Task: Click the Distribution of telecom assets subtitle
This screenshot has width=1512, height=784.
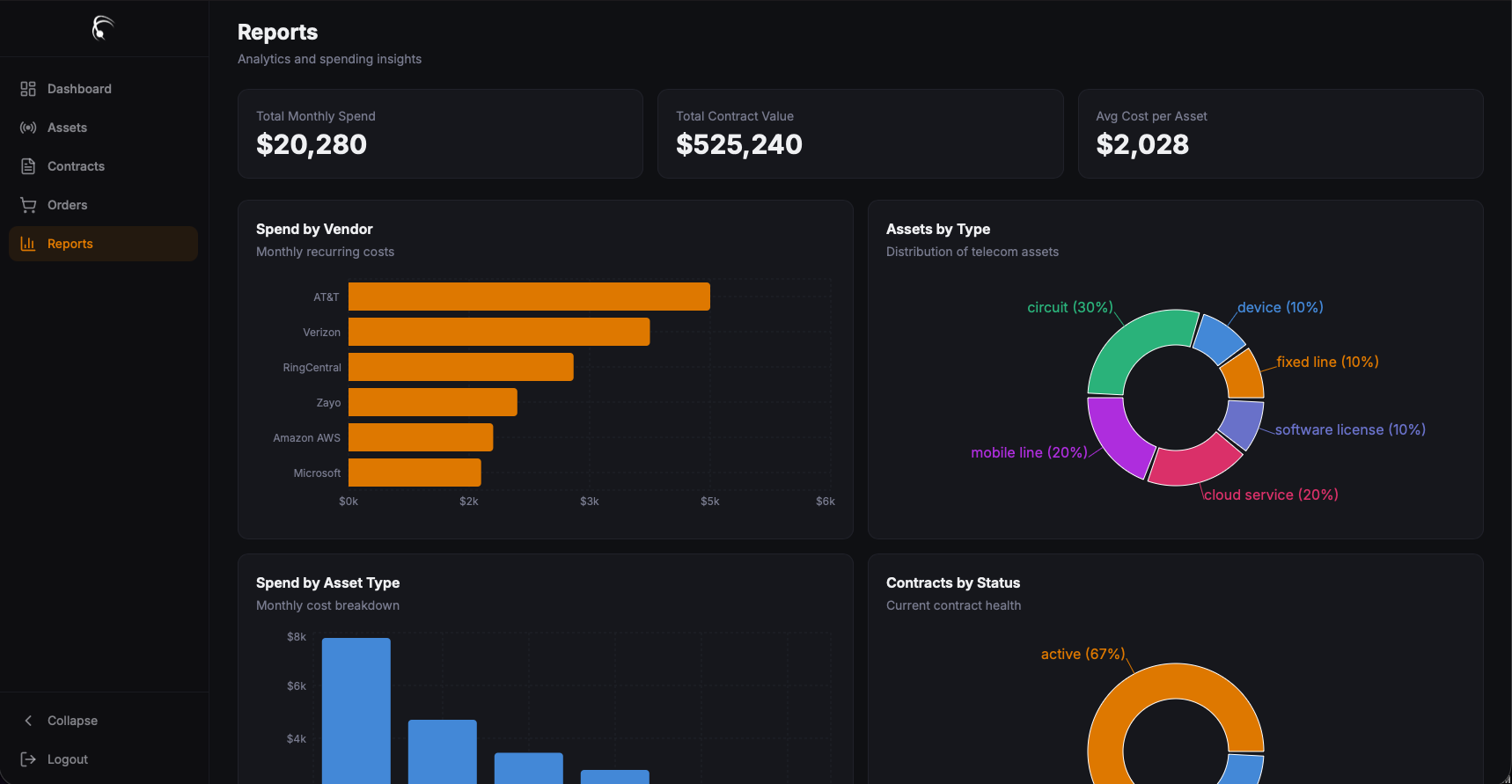Action: 973,252
